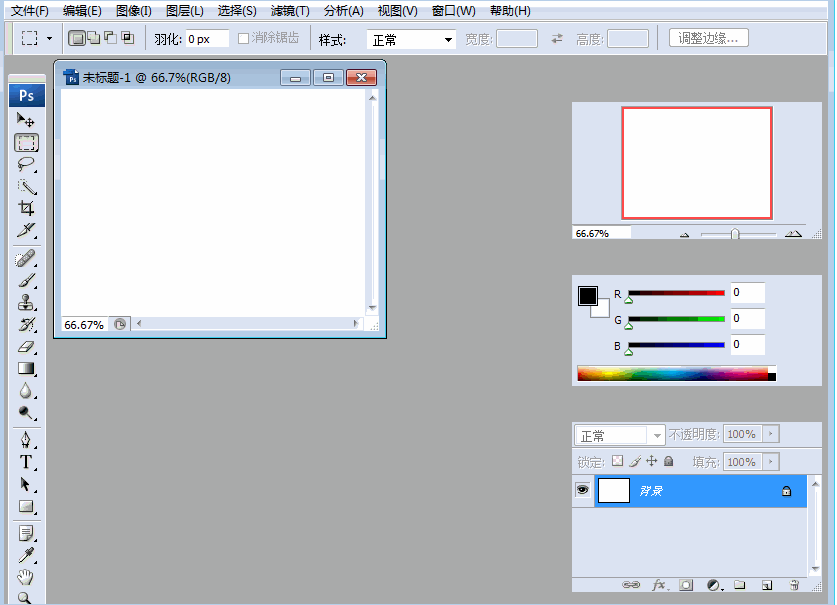Select the Path Selection tool

pos(26,484)
